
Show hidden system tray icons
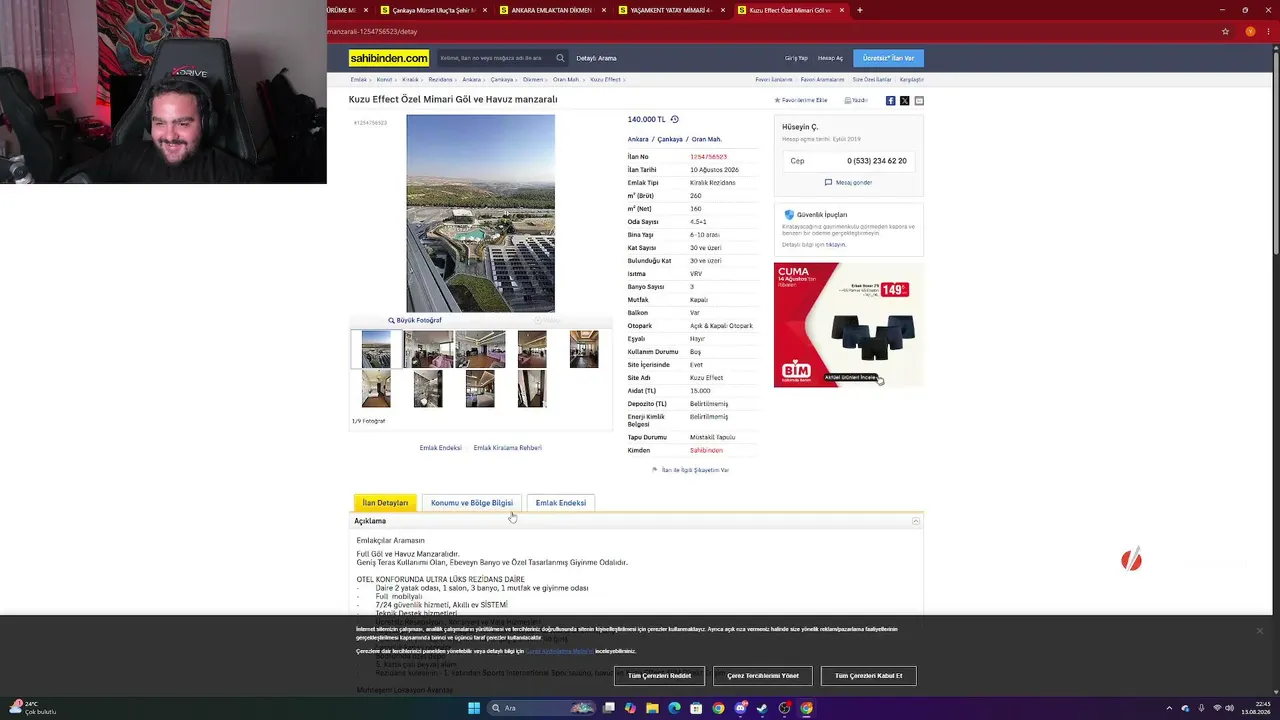1169,708
